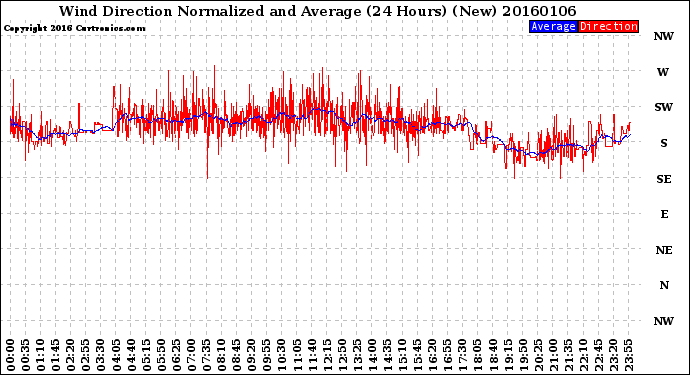Click the 19:50 time axis label
690x375 pixels.
pos(523,355)
